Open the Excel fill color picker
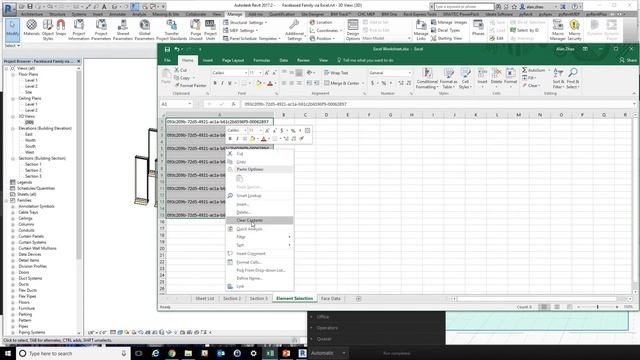The image size is (640, 360). pos(260,83)
